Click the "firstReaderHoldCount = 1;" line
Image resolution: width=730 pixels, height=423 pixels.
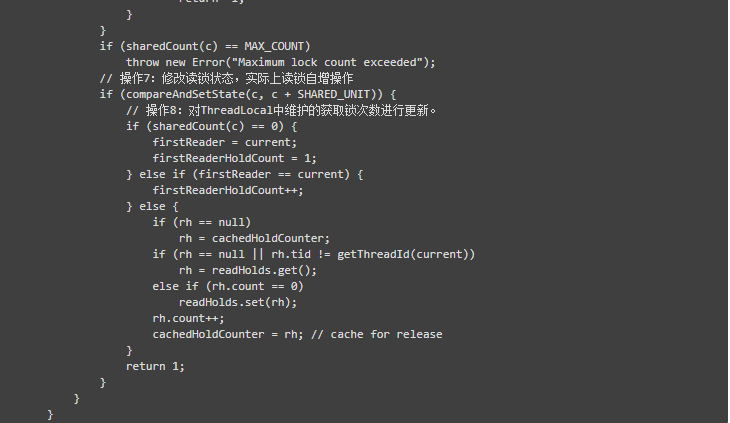(x=234, y=158)
